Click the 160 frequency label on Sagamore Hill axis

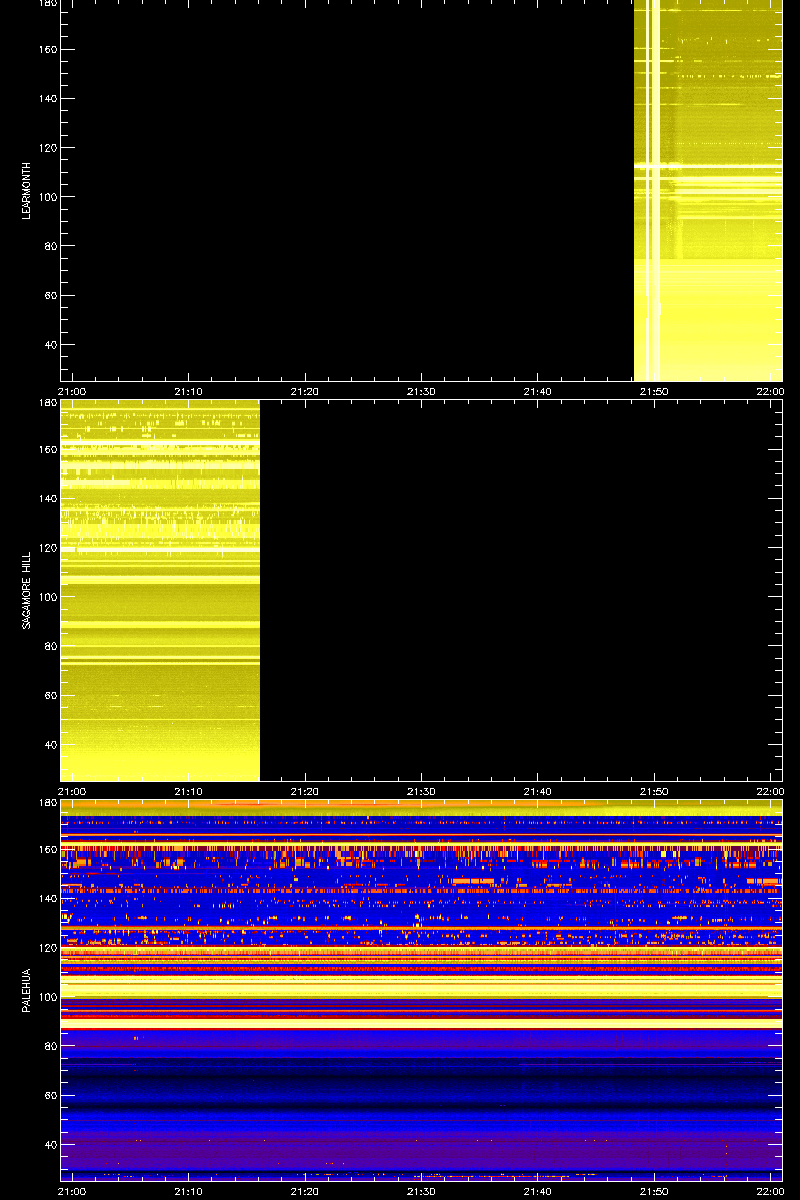47,450
